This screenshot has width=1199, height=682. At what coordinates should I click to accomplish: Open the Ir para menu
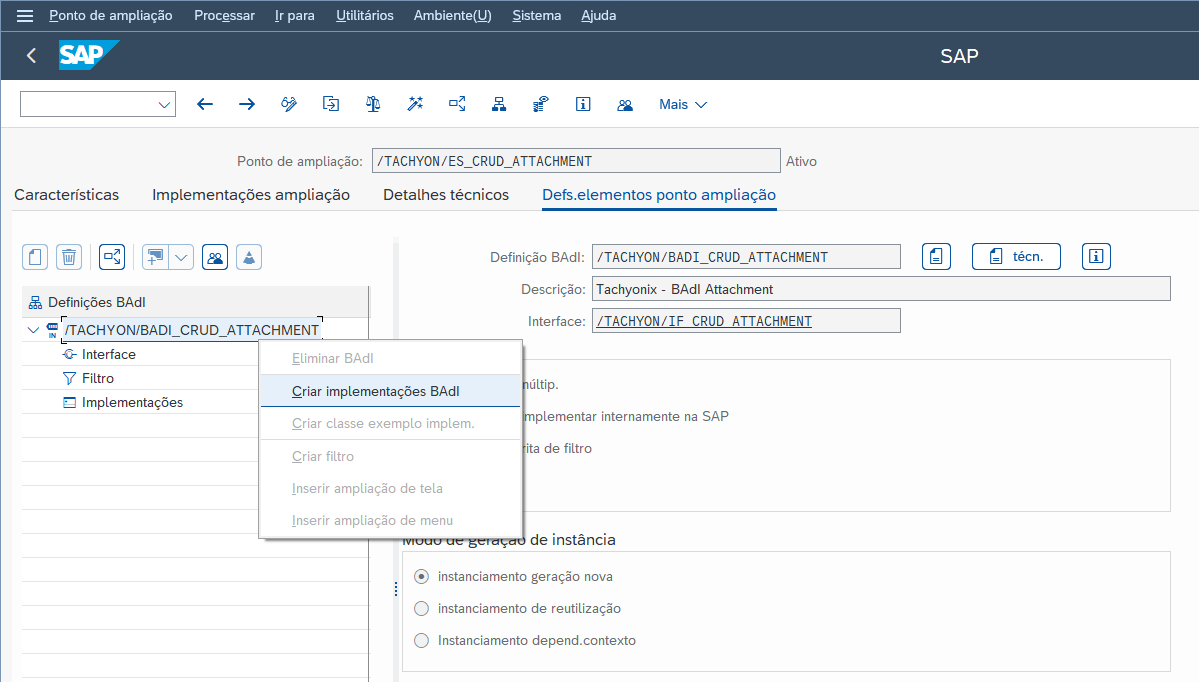point(294,15)
